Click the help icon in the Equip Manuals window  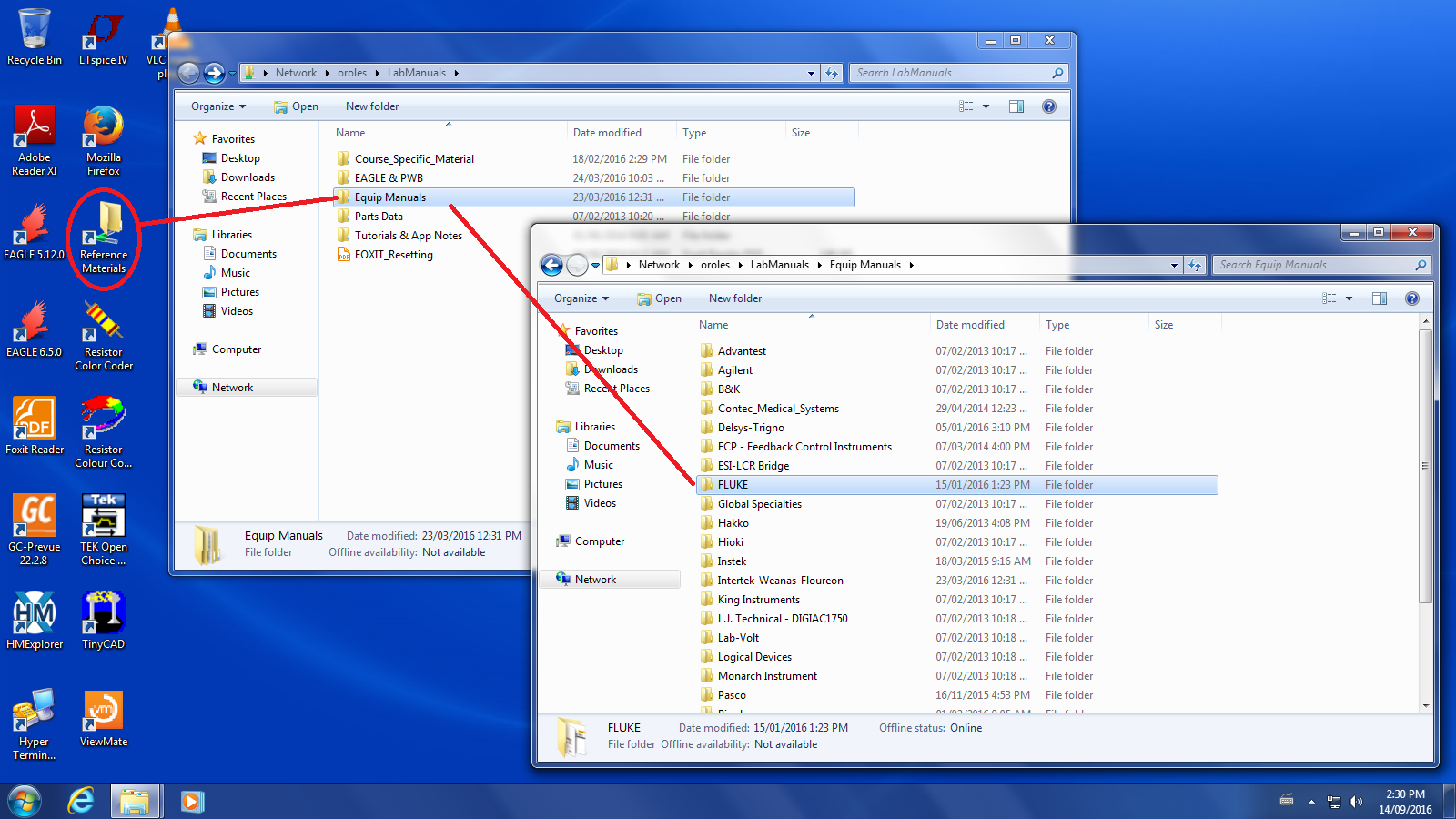[1411, 298]
